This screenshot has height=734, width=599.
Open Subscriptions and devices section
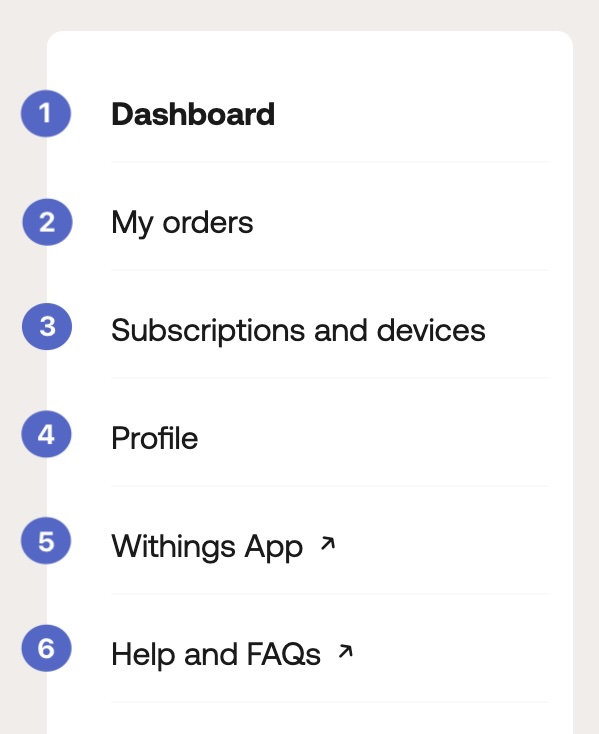click(x=298, y=330)
